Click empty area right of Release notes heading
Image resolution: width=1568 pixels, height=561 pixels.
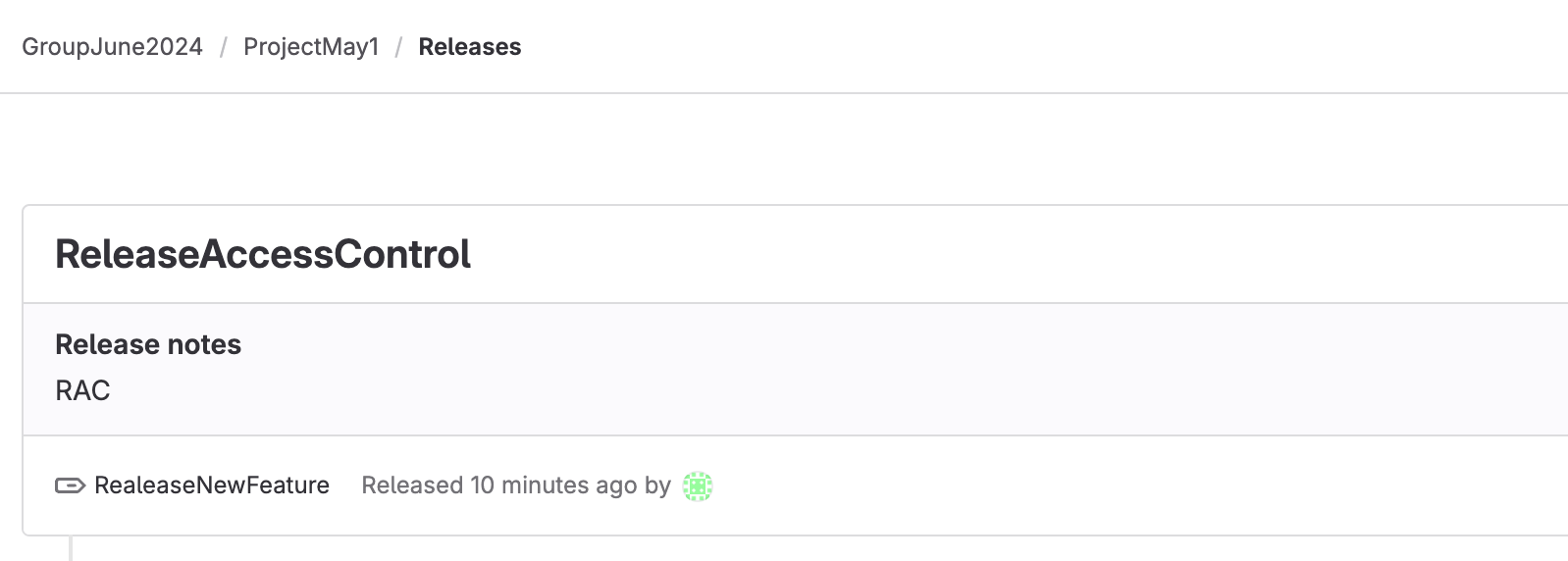(883, 344)
